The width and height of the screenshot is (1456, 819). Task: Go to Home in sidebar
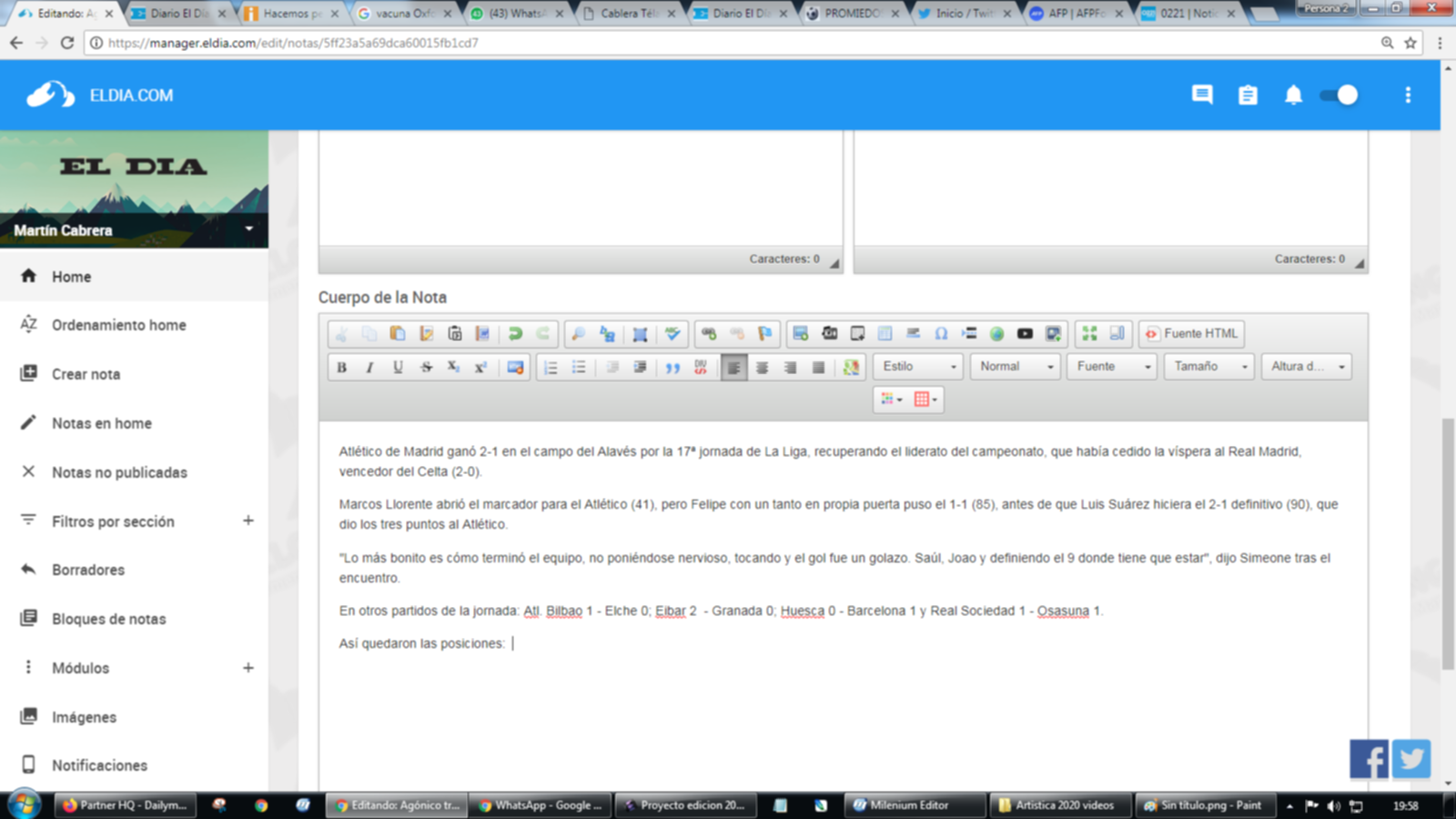(134, 277)
